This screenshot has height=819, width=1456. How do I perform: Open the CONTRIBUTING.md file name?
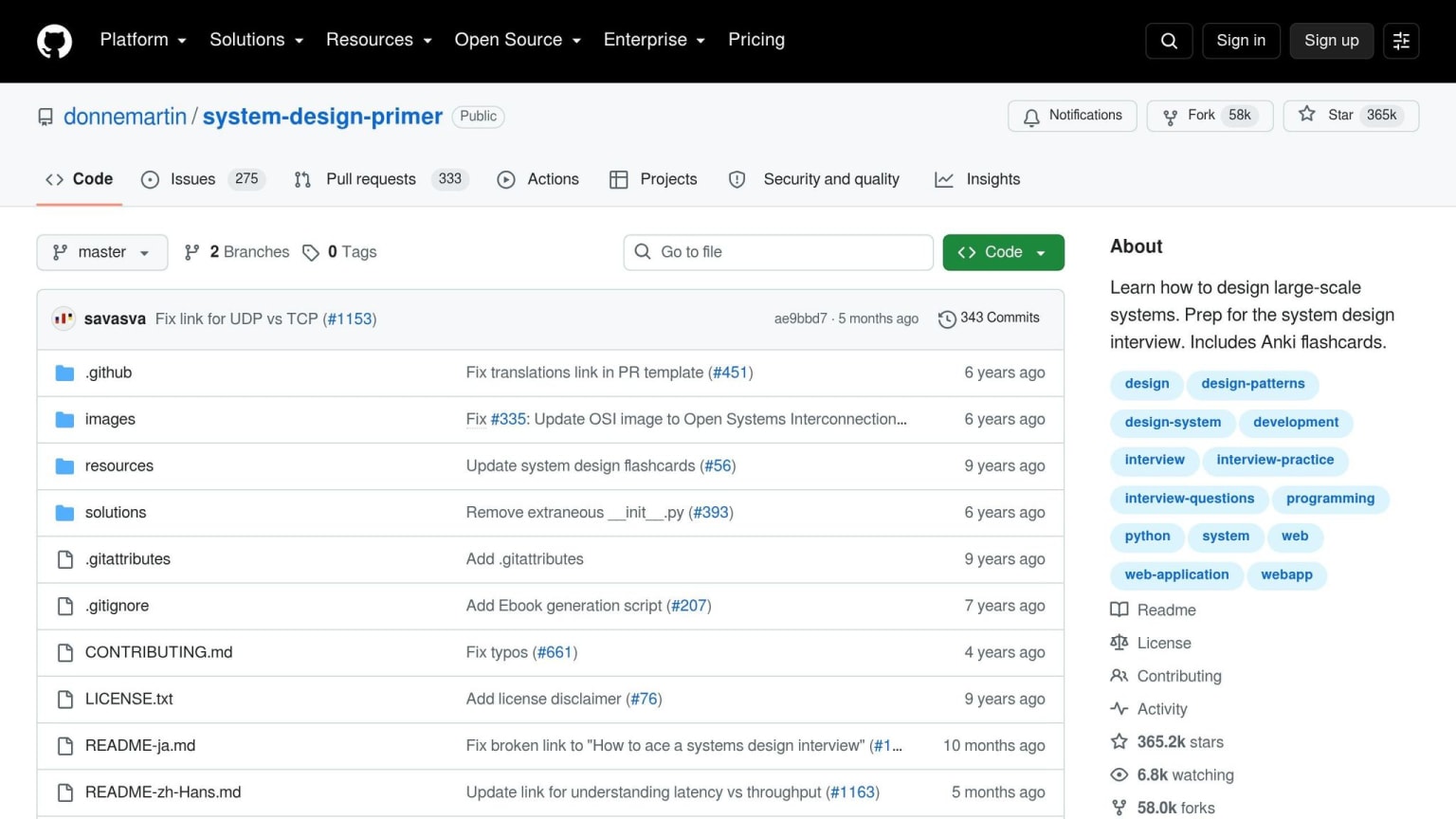[159, 652]
